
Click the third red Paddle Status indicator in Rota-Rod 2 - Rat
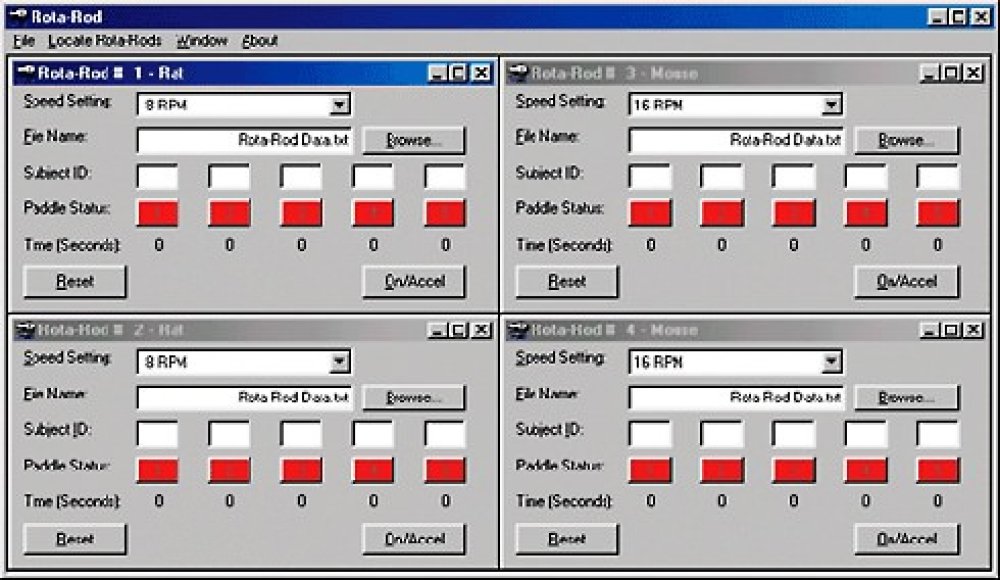301,470
